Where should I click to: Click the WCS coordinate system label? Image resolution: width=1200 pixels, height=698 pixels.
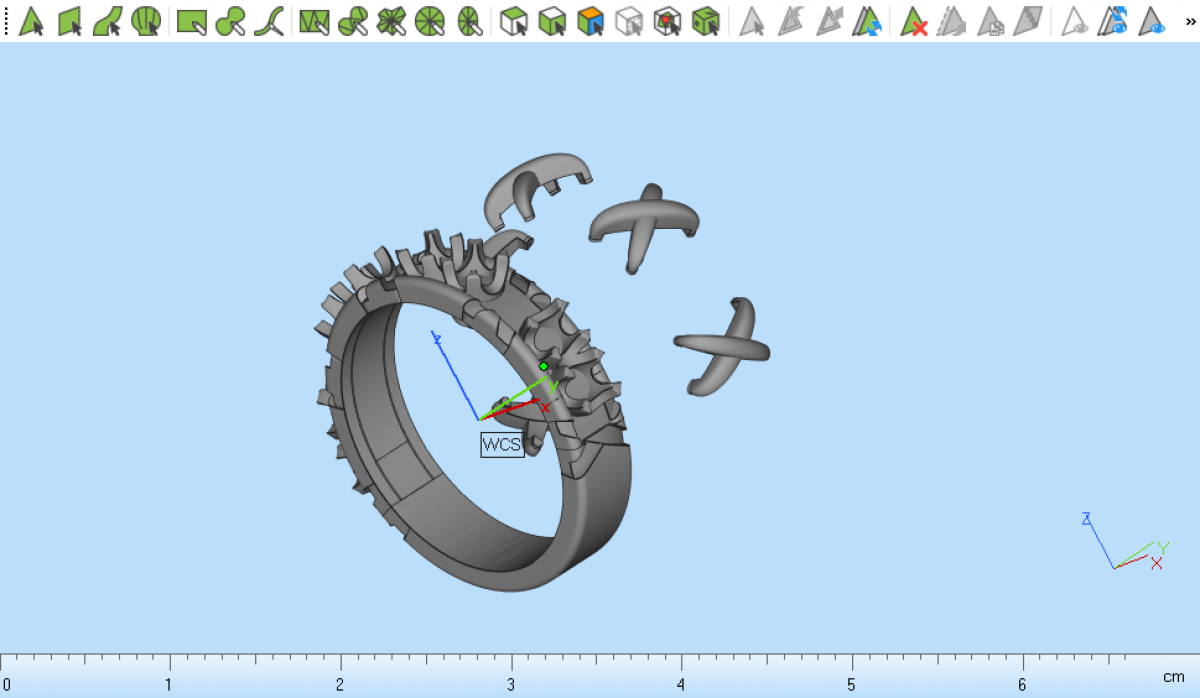pos(502,445)
